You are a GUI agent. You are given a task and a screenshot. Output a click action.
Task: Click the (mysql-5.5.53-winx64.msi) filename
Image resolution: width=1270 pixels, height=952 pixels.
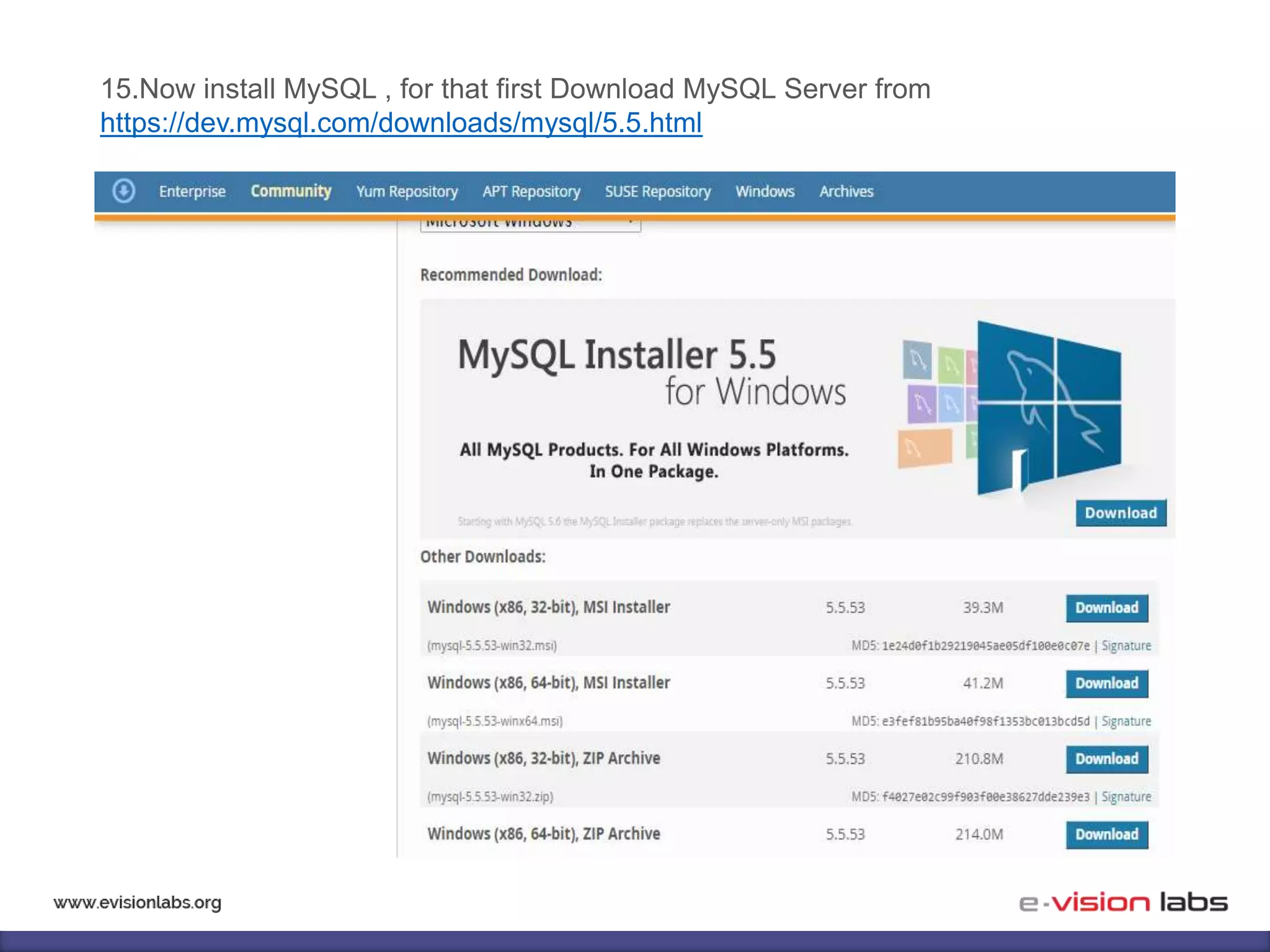[x=495, y=721]
